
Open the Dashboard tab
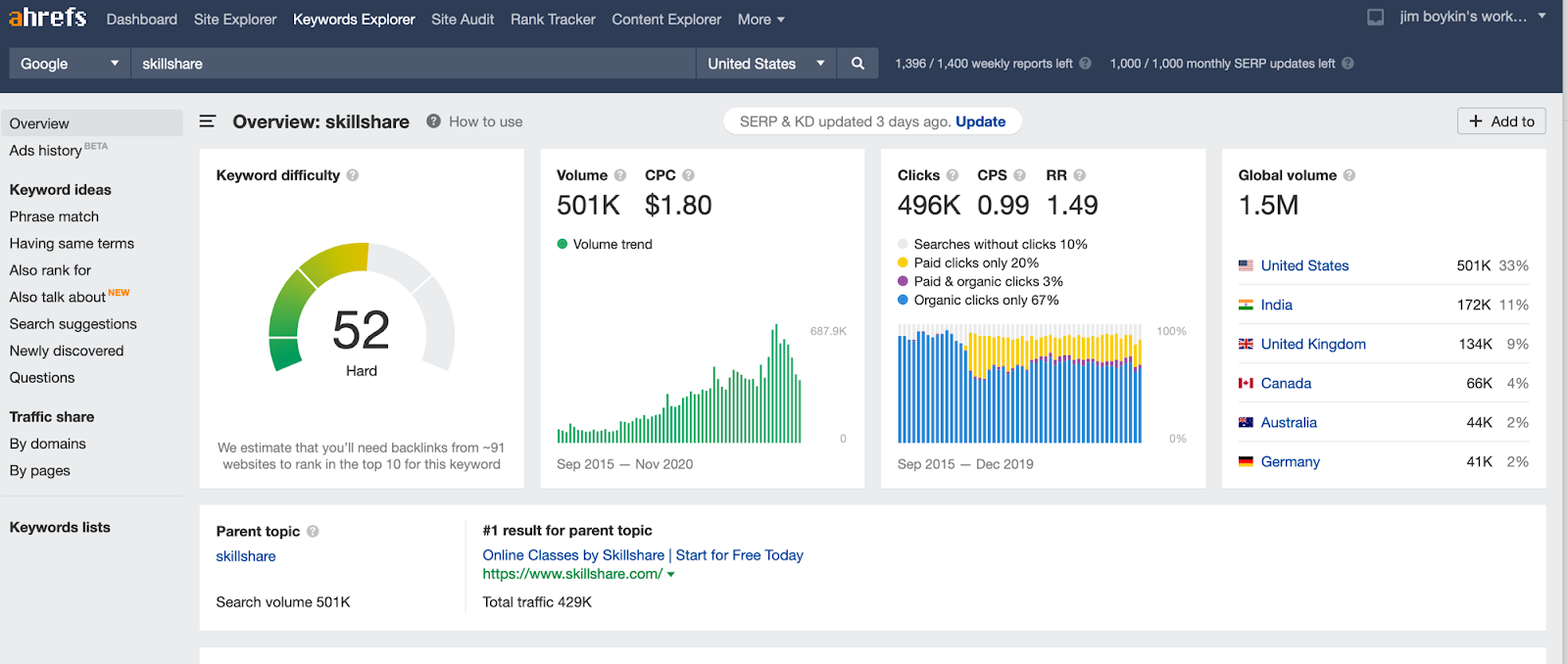142,20
